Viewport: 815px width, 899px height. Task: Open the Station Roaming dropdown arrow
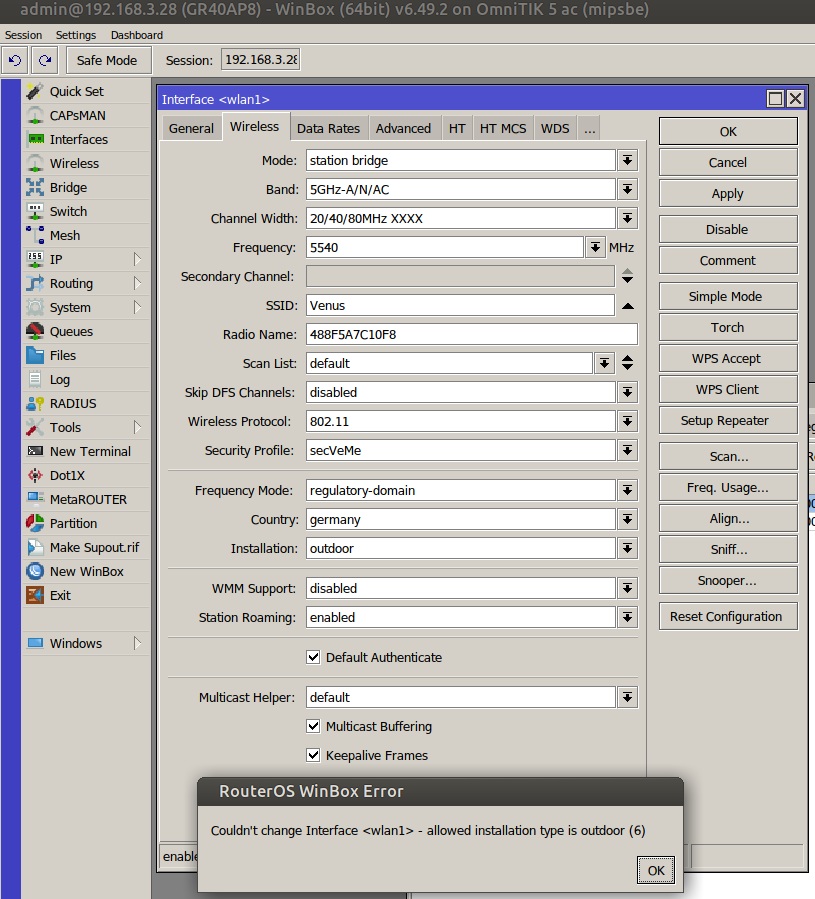627,617
